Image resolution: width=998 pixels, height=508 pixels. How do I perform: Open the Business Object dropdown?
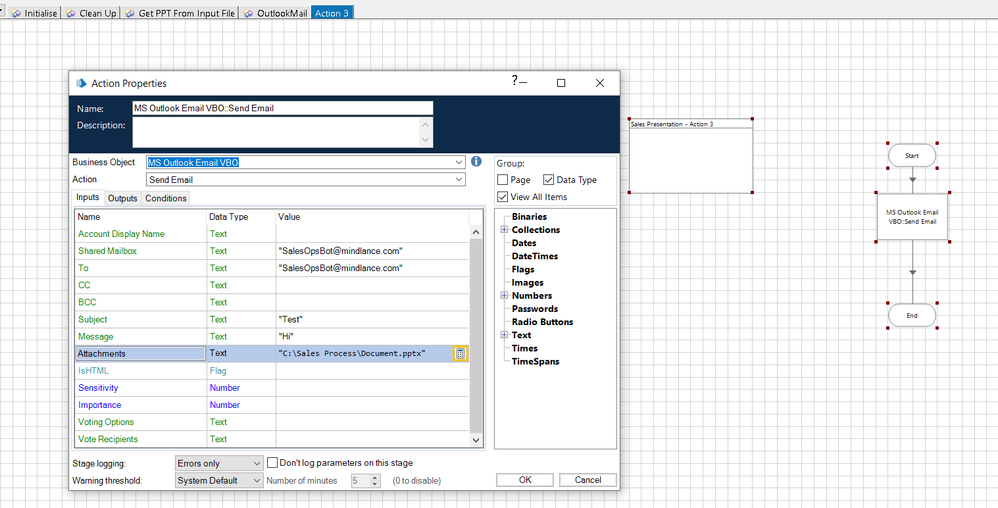tap(458, 162)
